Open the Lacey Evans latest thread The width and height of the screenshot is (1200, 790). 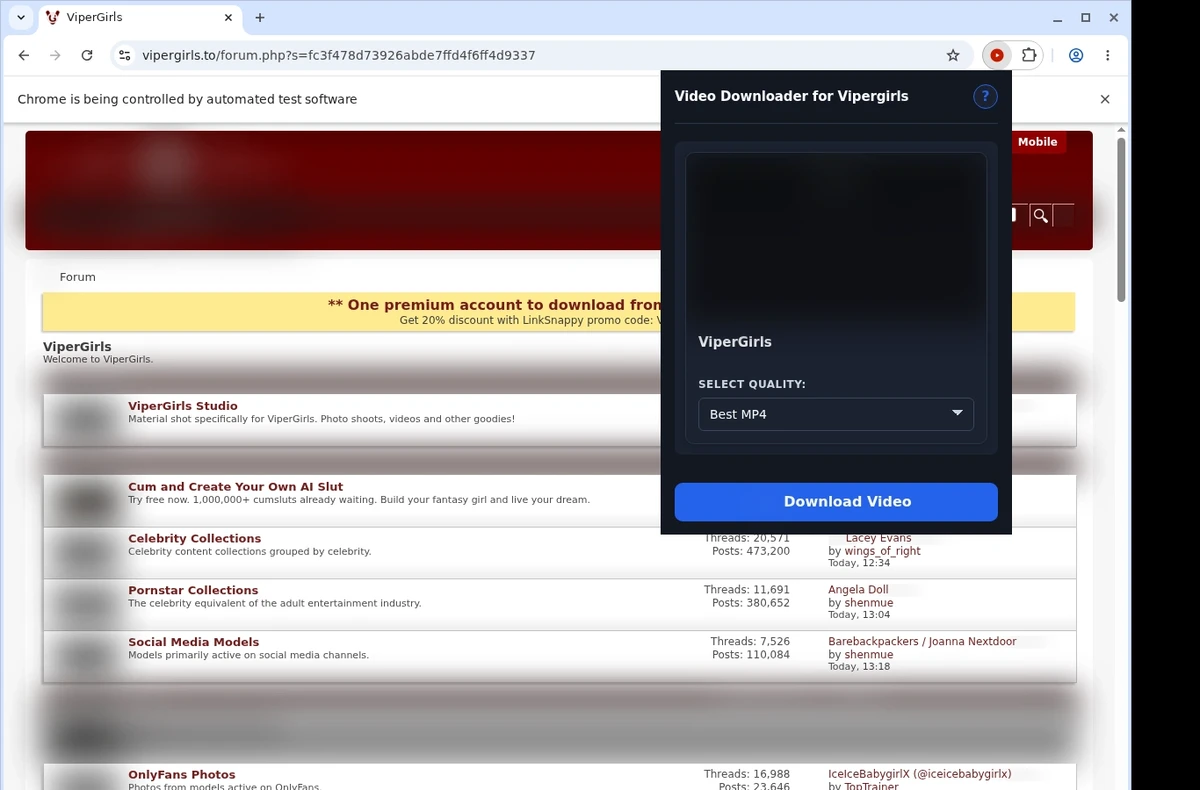click(878, 538)
